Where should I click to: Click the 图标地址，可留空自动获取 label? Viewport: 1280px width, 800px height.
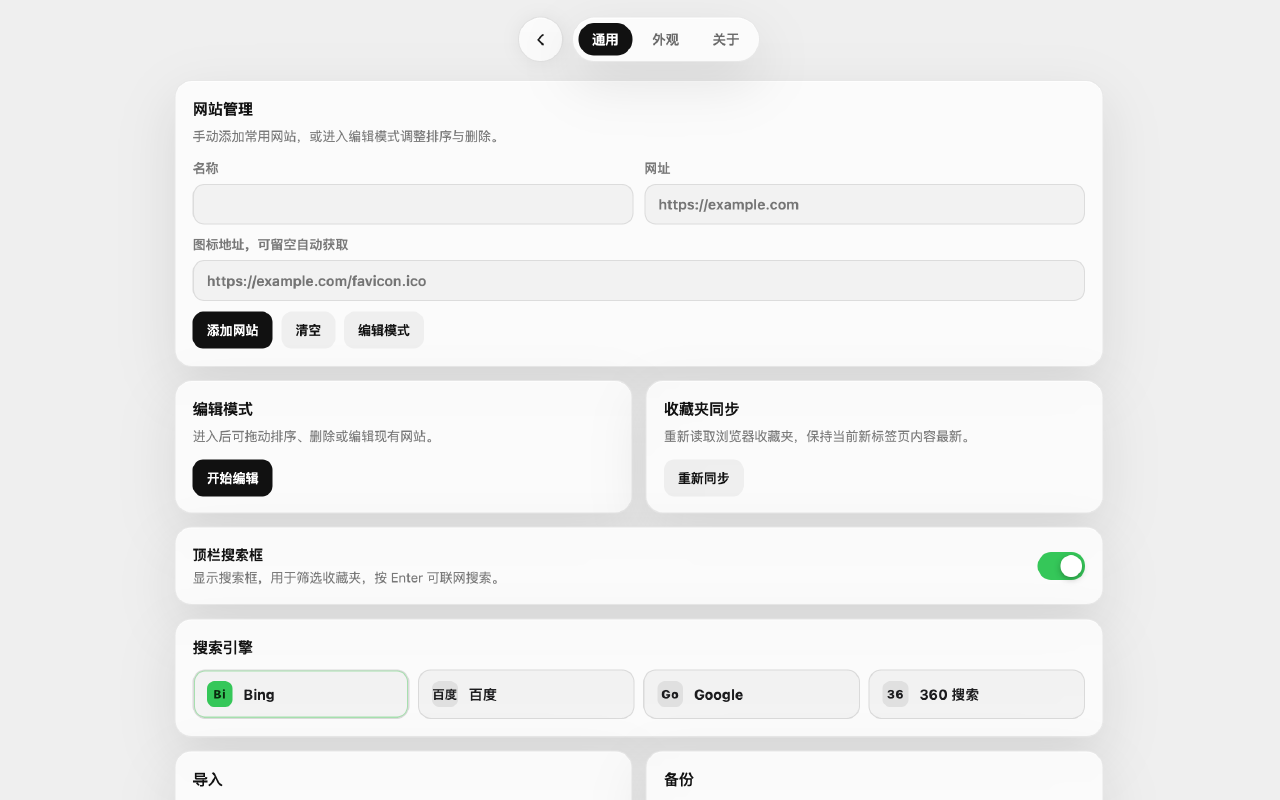point(271,244)
